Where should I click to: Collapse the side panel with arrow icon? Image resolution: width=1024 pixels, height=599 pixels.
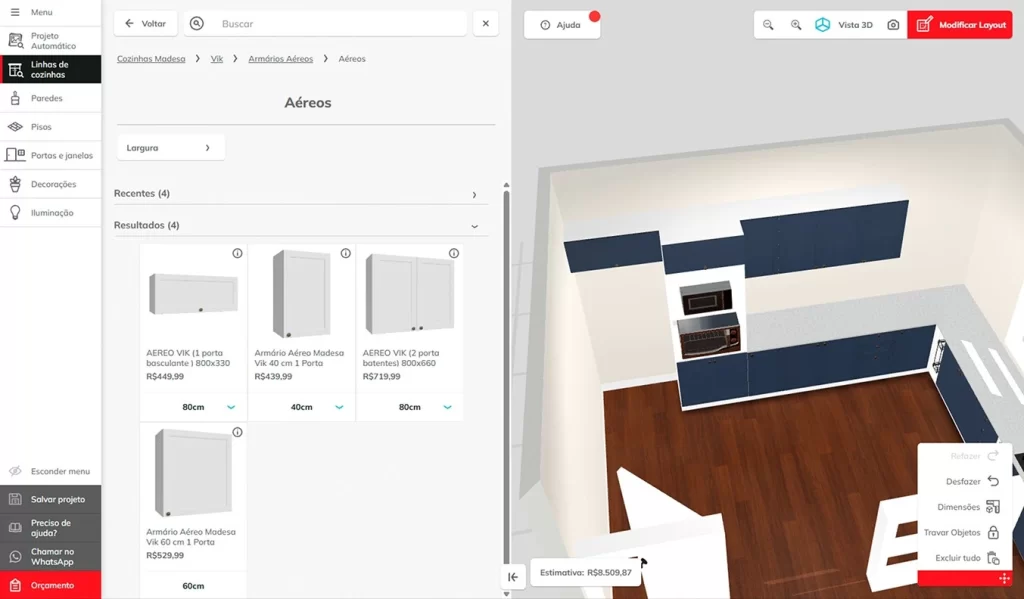tap(513, 577)
